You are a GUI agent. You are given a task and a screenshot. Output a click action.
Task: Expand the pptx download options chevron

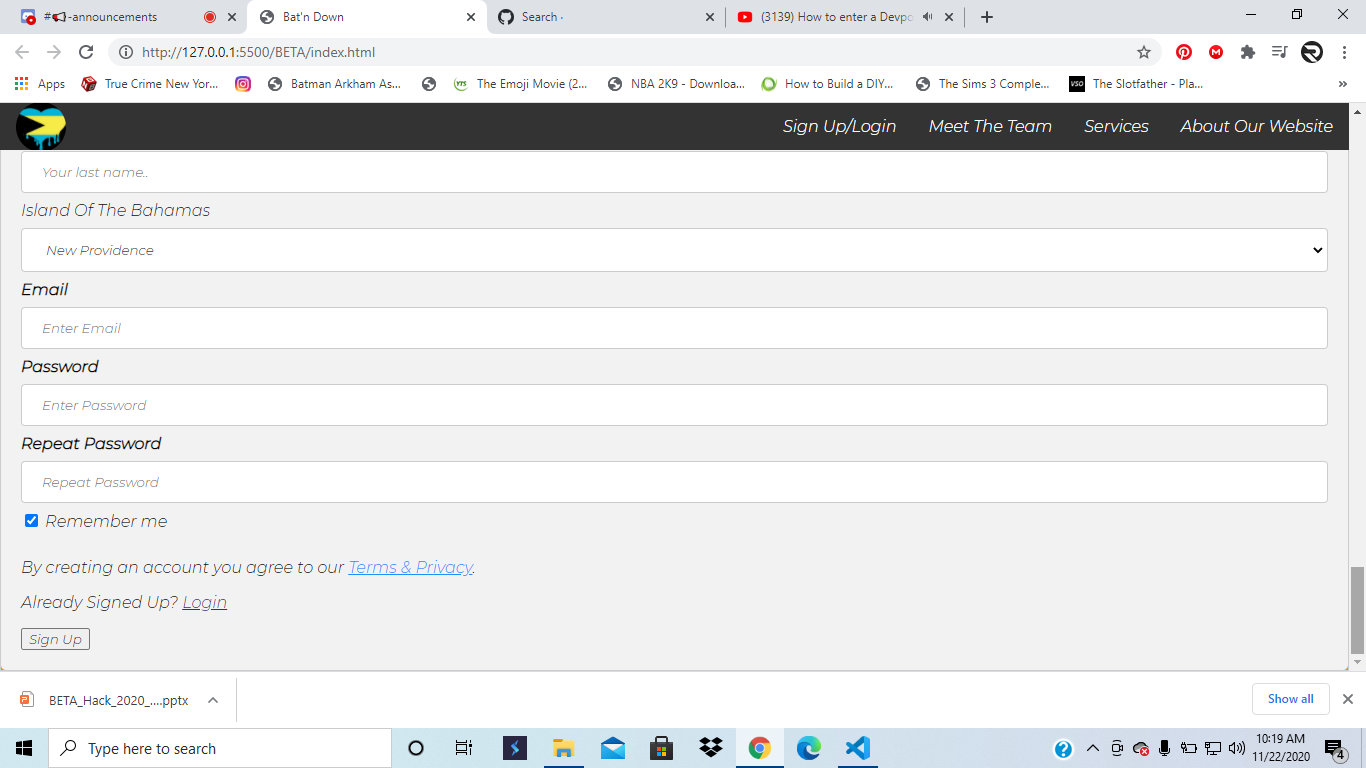tap(213, 700)
